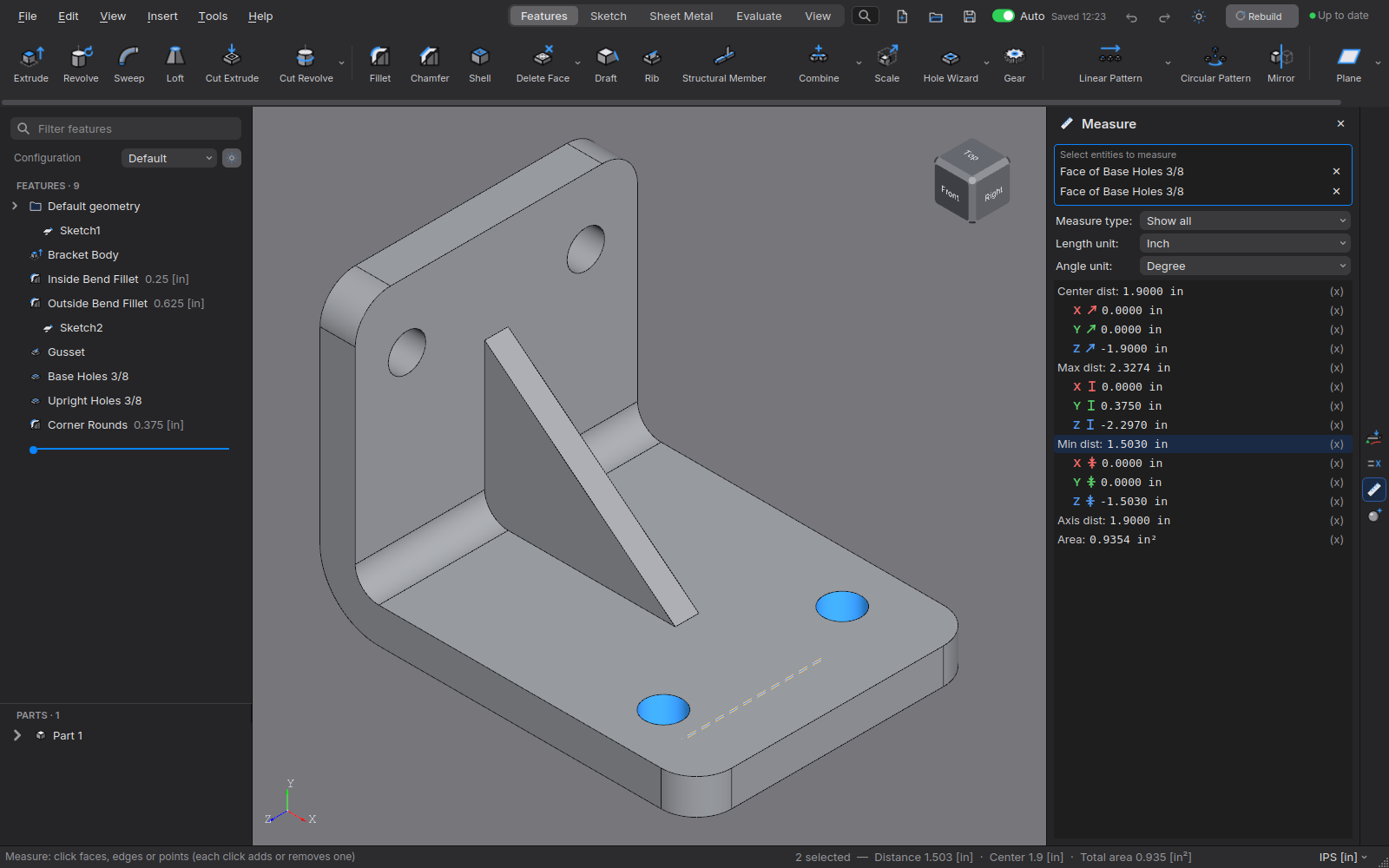Undo the last action
This screenshot has width=1389, height=868.
coord(1131,16)
